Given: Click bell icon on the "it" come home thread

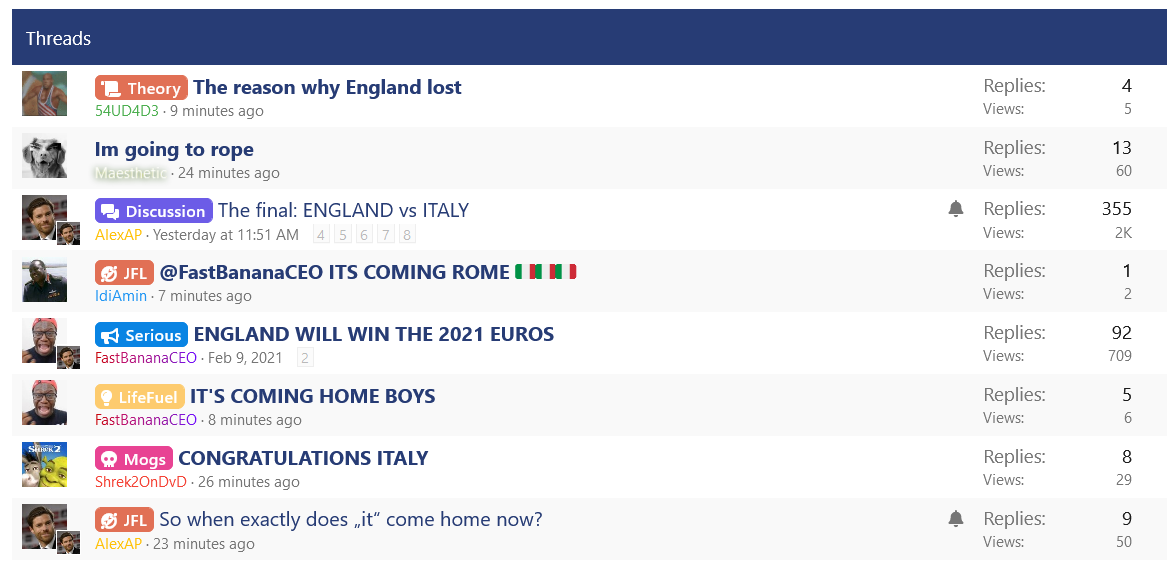Looking at the screenshot, I should click(x=956, y=519).
